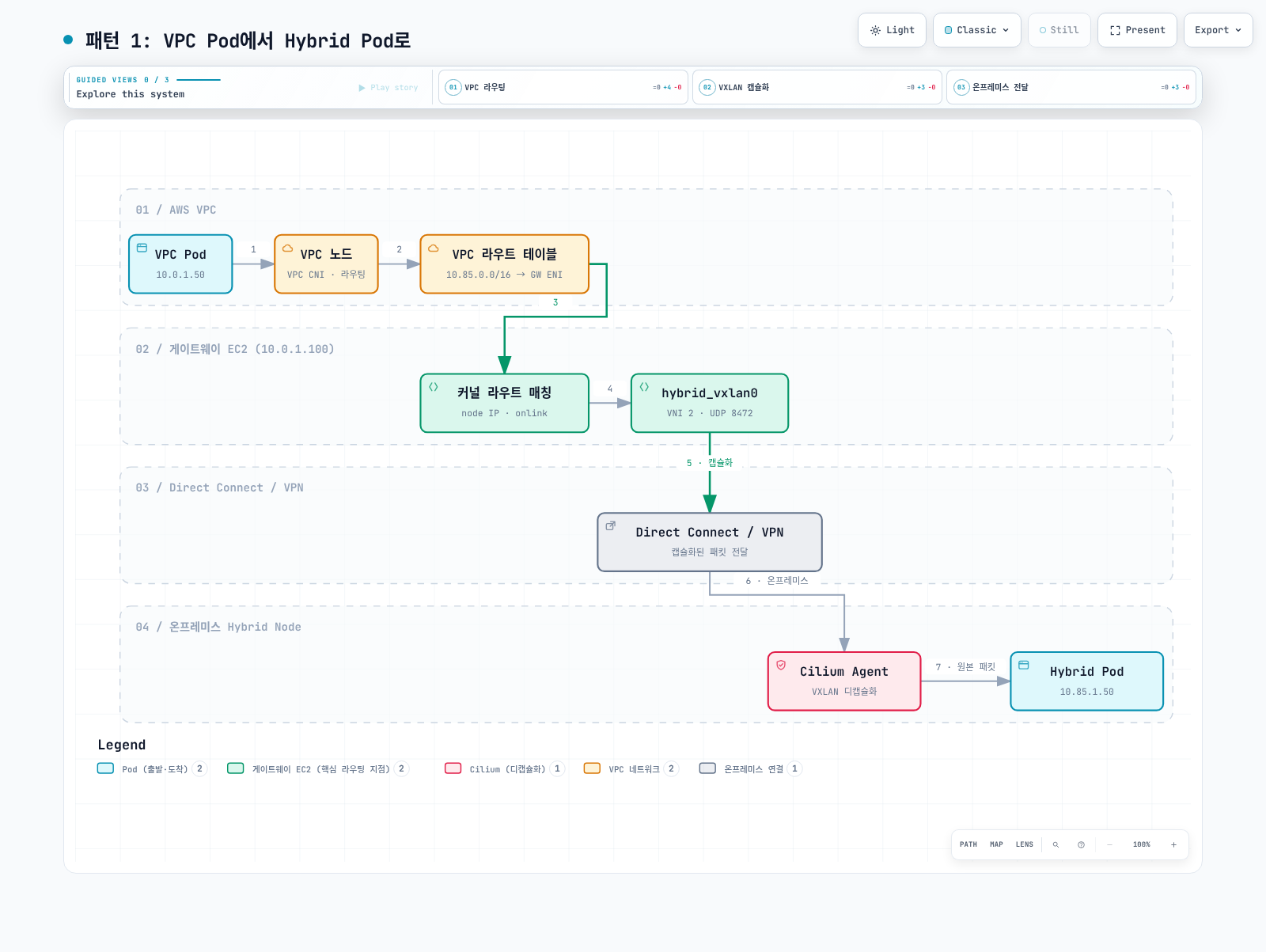This screenshot has width=1266, height=952.
Task: Click the cloud icon on VPC 라우트 테이블
Action: point(434,248)
